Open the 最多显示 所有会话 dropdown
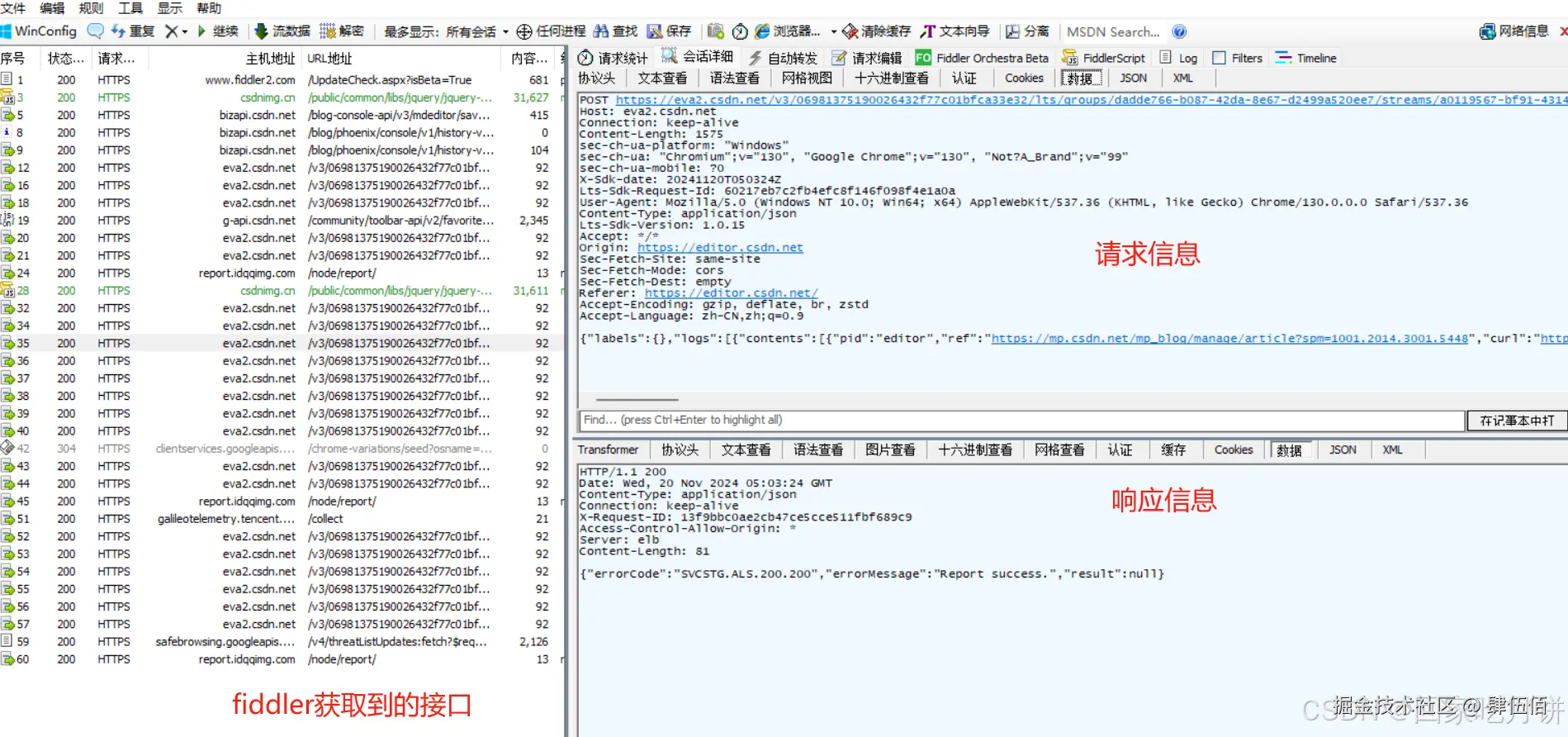 446,31
